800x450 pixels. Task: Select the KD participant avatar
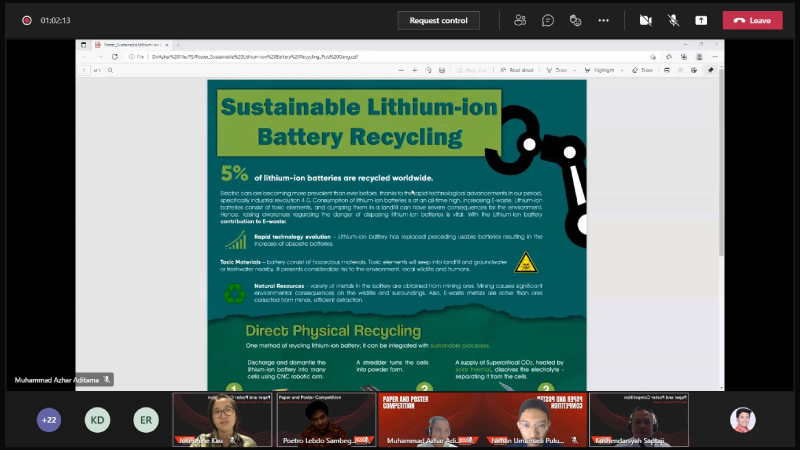point(97,420)
